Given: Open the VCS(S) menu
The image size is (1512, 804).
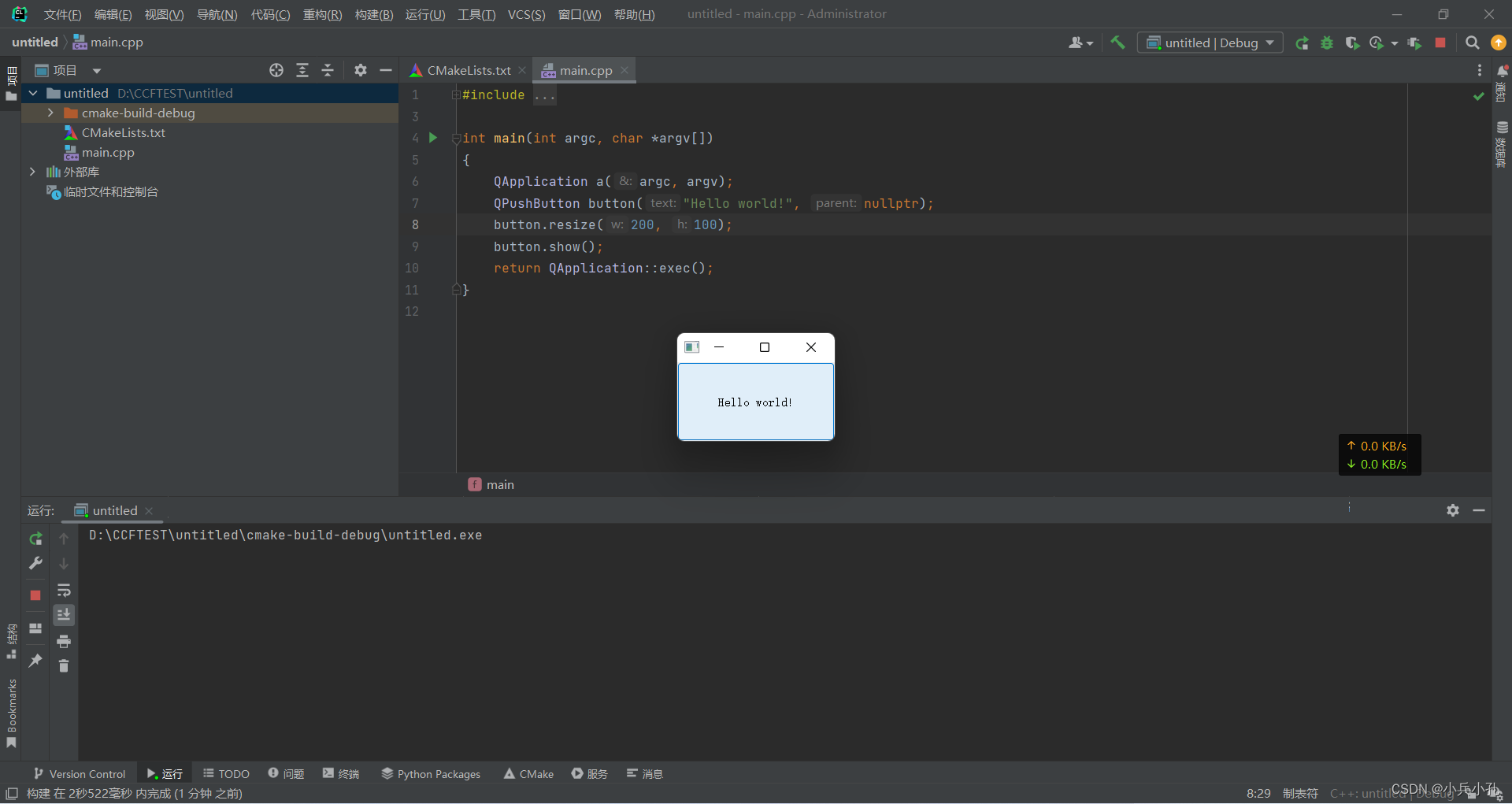Looking at the screenshot, I should pos(526,14).
